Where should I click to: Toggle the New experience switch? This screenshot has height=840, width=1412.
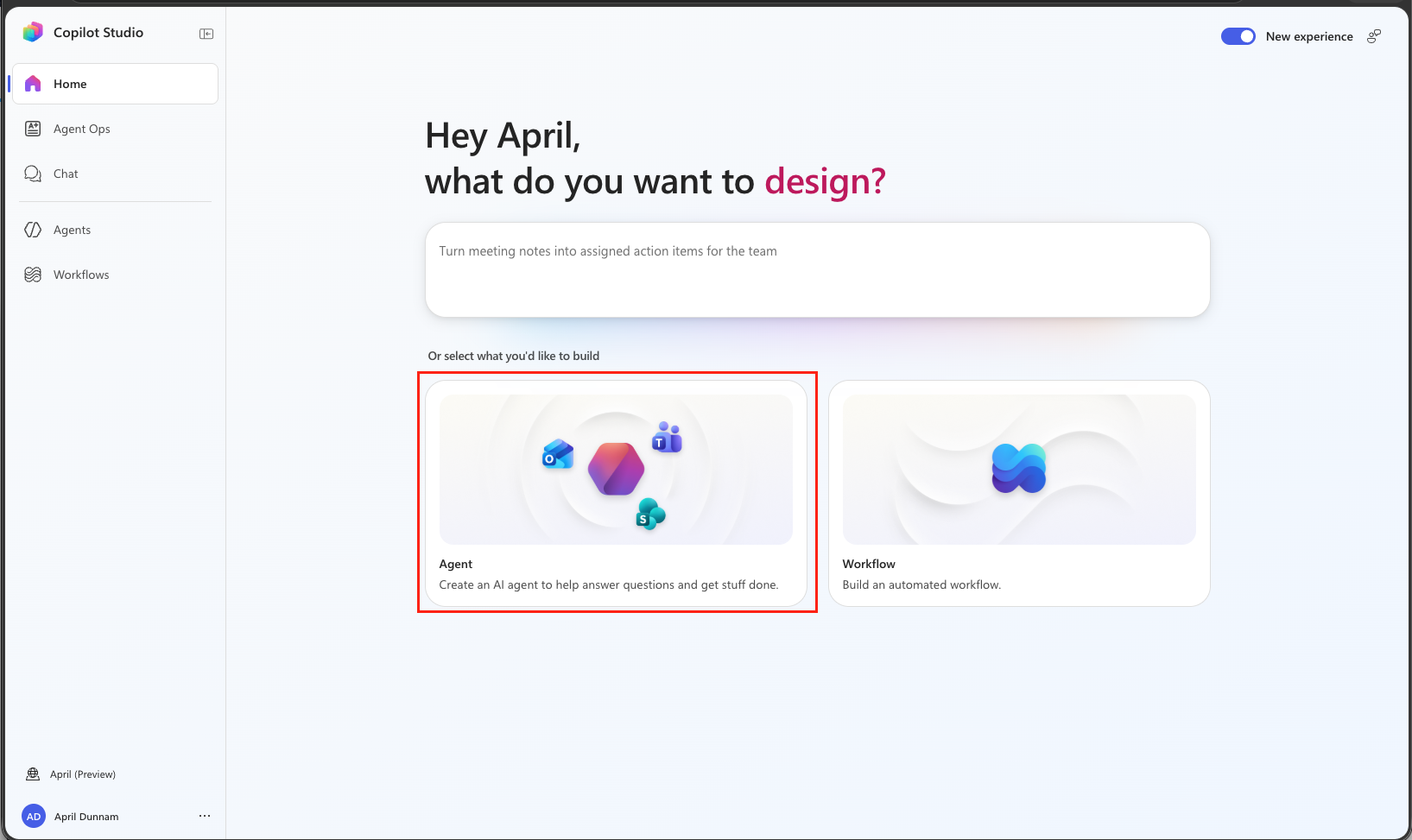coord(1238,36)
